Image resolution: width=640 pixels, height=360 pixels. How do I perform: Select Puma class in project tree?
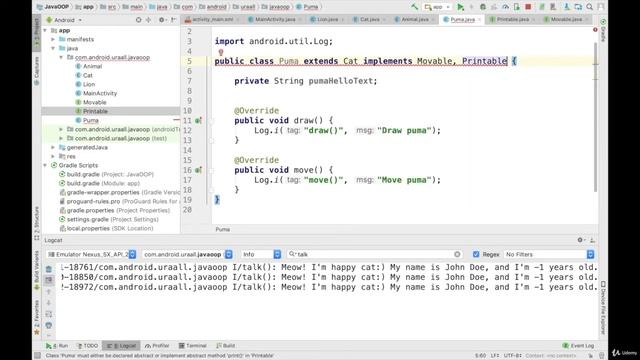click(91, 120)
